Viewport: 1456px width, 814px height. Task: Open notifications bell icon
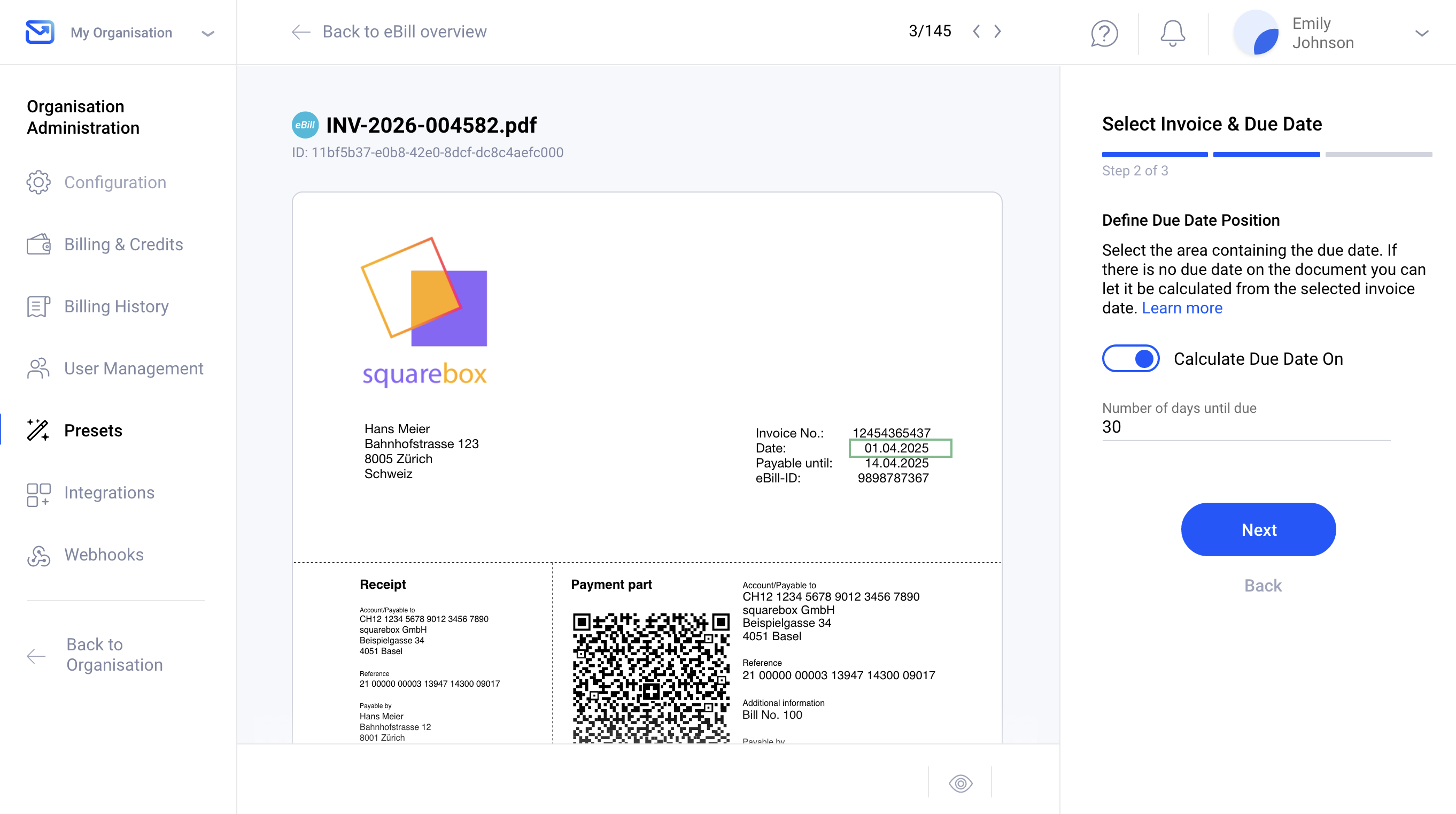coord(1172,33)
